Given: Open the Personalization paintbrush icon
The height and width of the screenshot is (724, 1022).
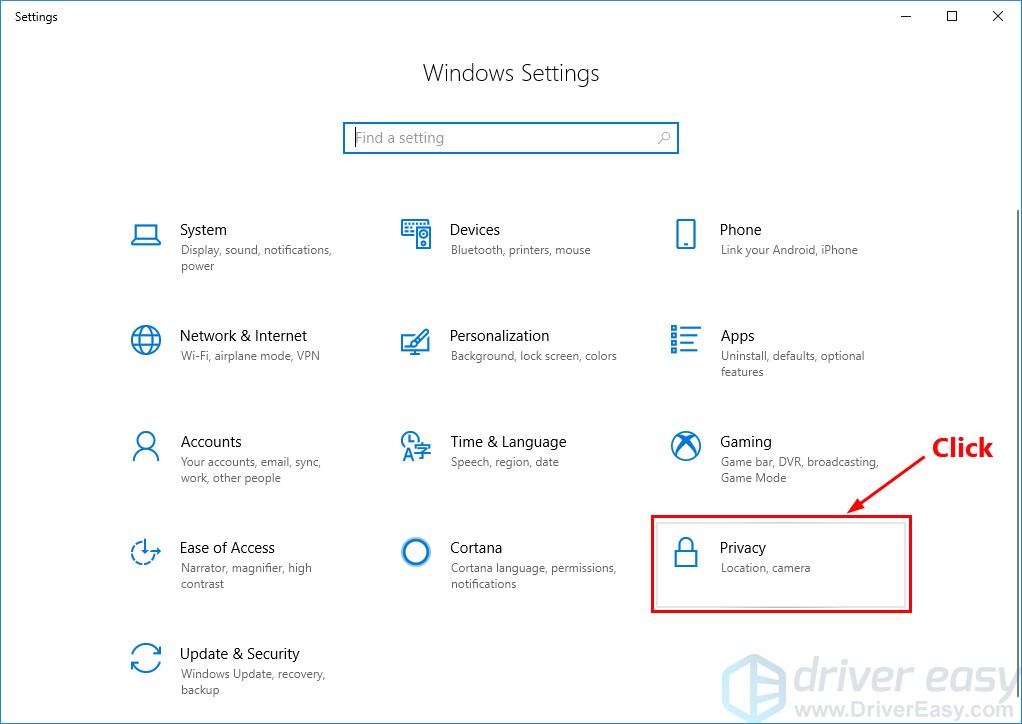Looking at the screenshot, I should [x=415, y=340].
